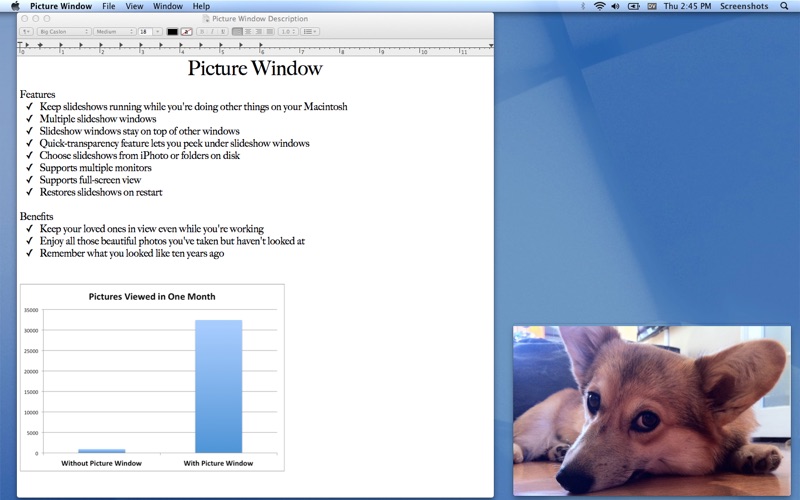The height and width of the screenshot is (500, 800).
Task: Open the 1.0 line spacing dropdown
Action: pyautogui.click(x=288, y=32)
